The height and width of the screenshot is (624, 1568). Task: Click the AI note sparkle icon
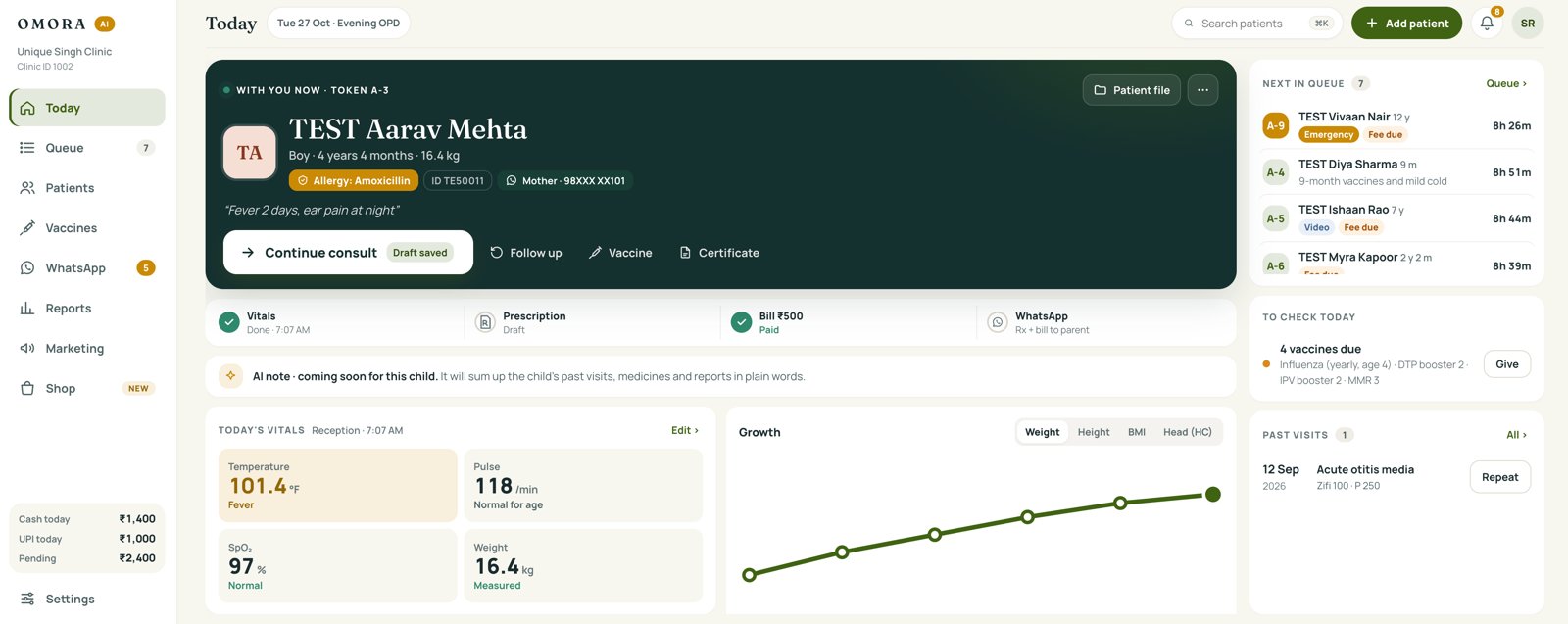click(231, 375)
